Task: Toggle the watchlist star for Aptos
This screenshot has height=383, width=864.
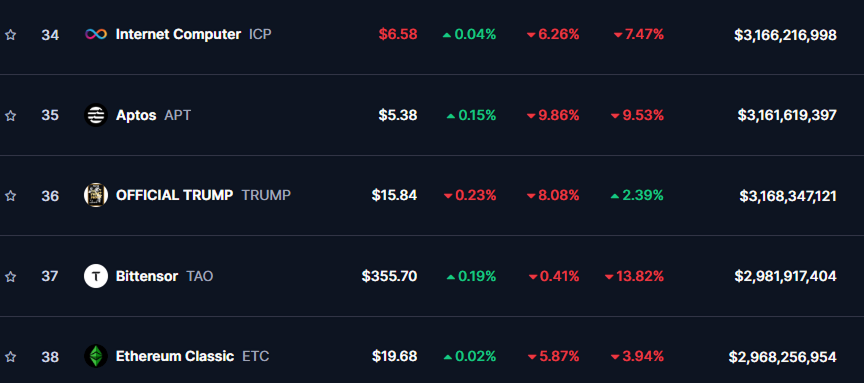Action: tap(10, 116)
